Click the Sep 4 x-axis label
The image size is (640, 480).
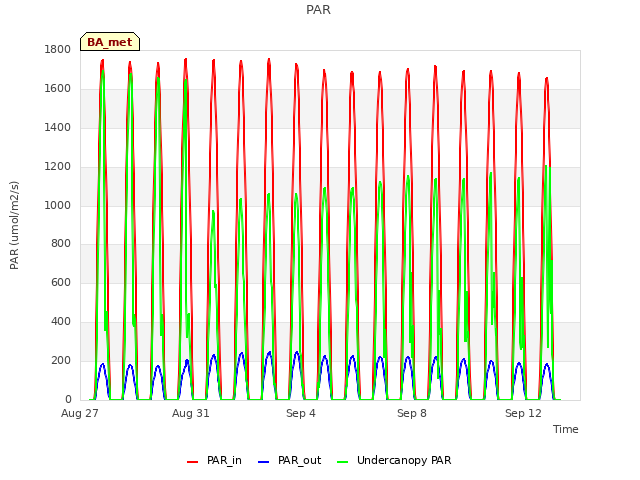click(301, 413)
